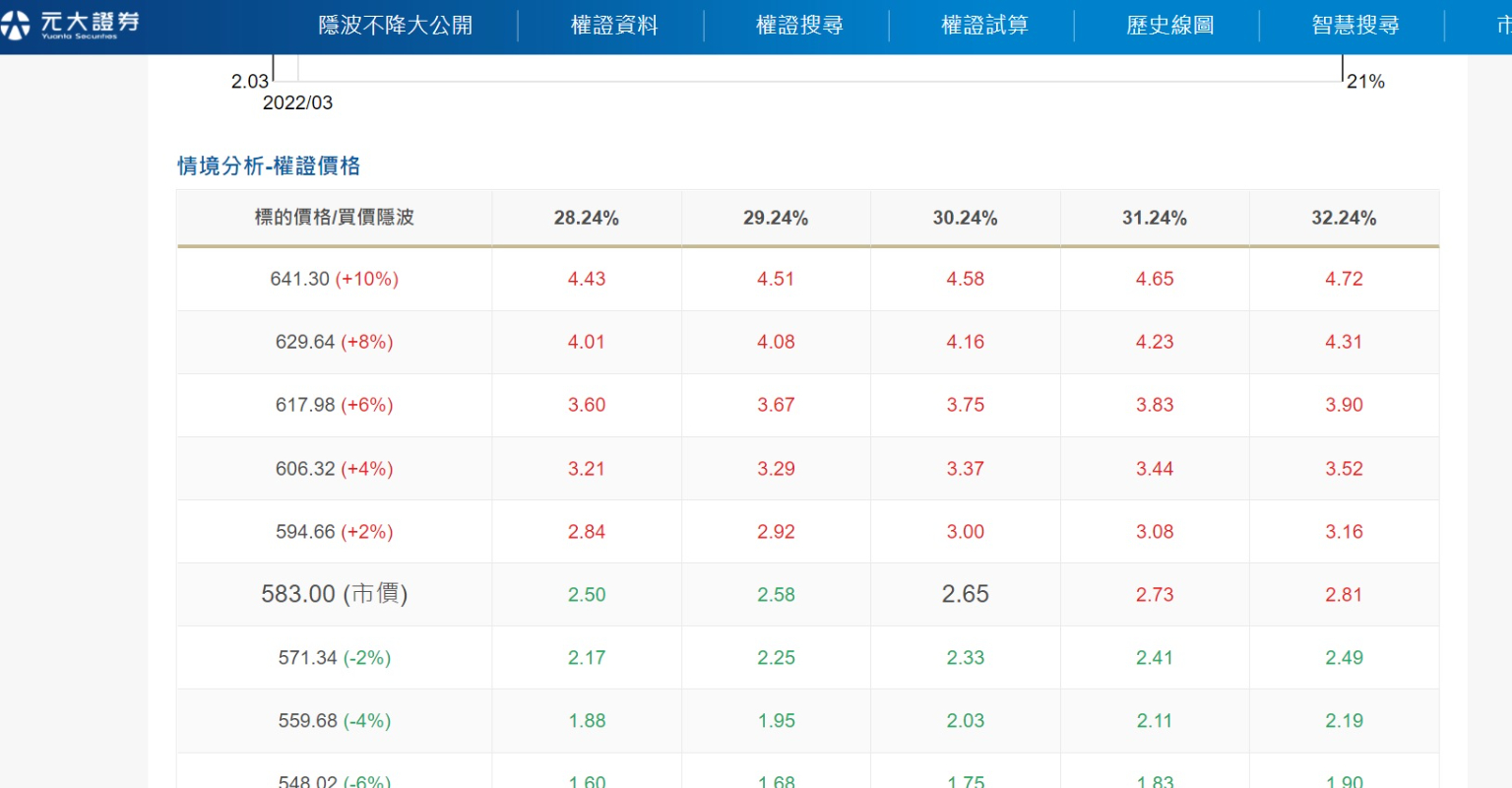Open the 隱波不降大公開 menu
Screen dimensions: 1512x788
tap(395, 26)
